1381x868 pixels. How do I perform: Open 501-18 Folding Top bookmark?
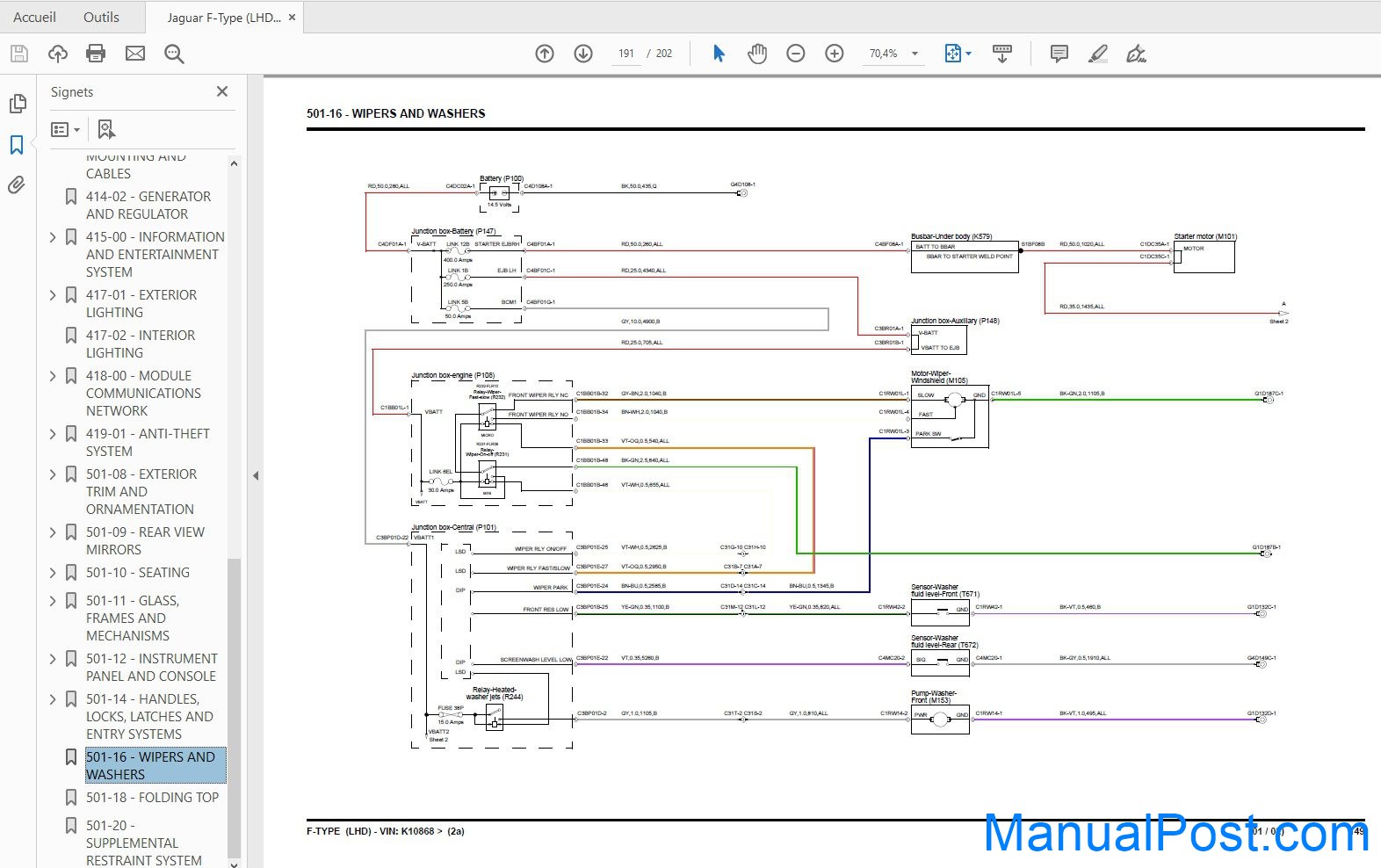point(152,798)
